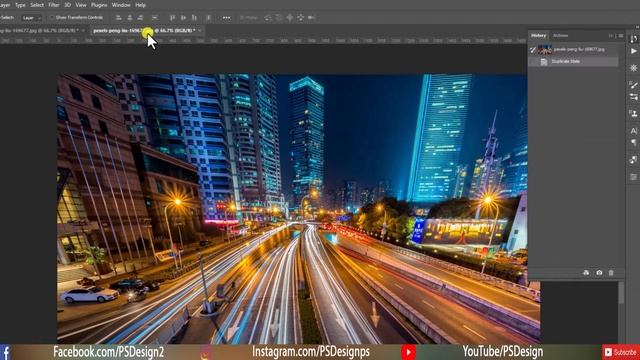Open the Window menu
640x360 pixels.
pyautogui.click(x=121, y=5)
